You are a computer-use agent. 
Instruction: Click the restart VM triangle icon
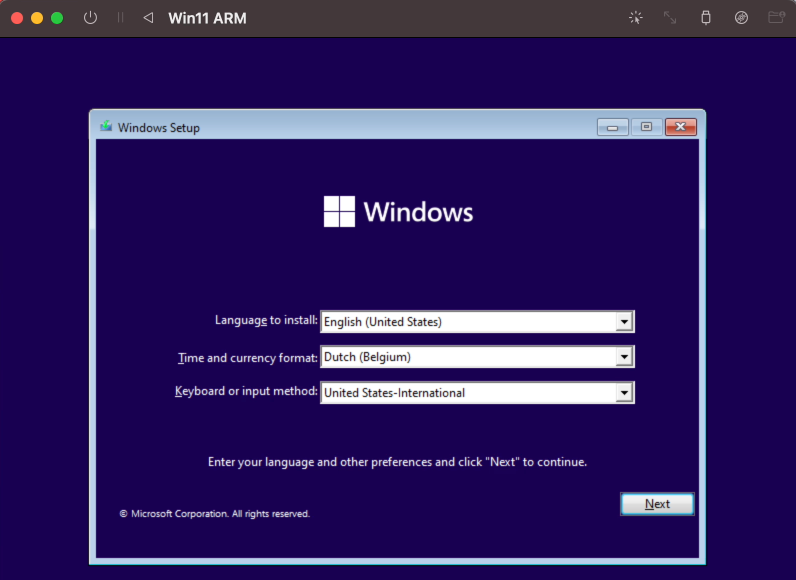tap(148, 18)
